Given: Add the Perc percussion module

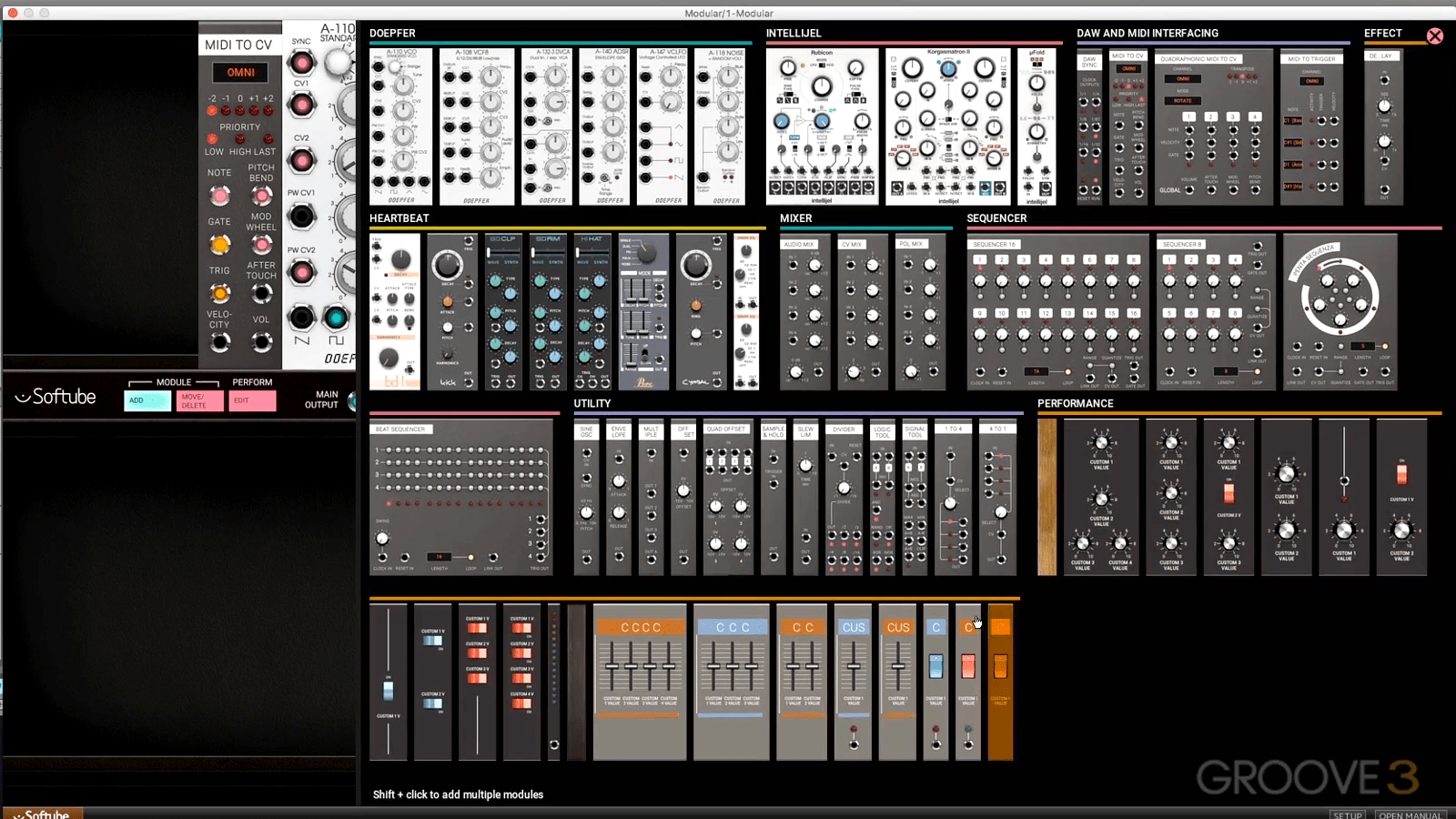Looking at the screenshot, I should (x=643, y=312).
